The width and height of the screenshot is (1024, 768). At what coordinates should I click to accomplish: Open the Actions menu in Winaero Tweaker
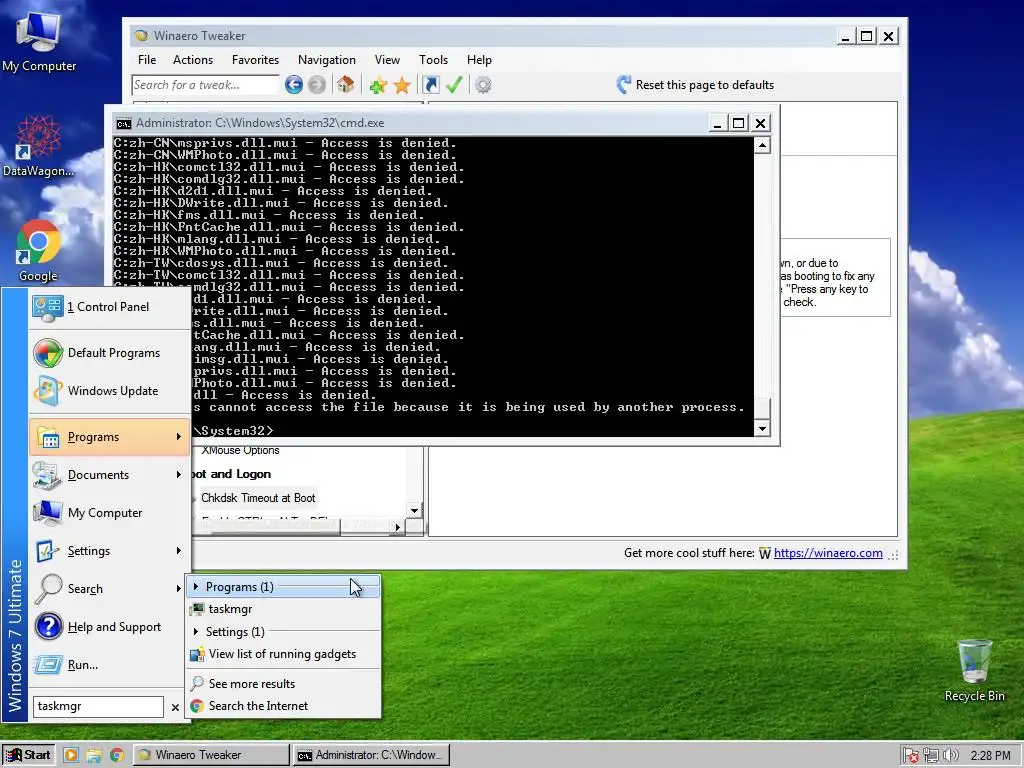(193, 60)
